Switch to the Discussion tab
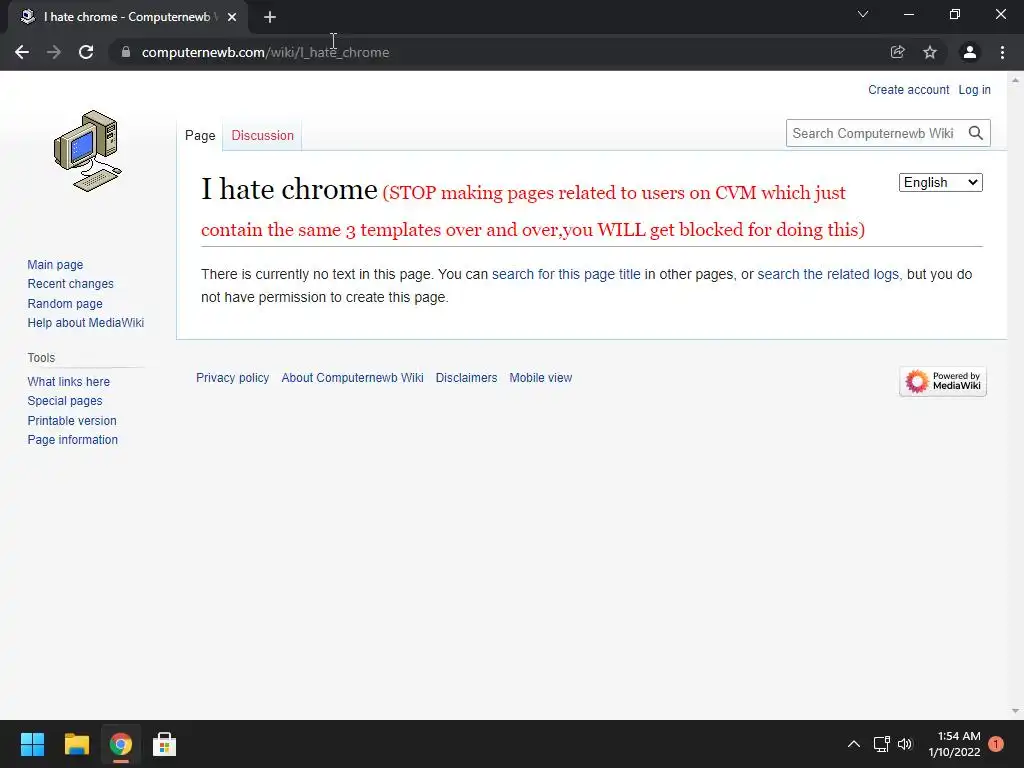This screenshot has height=768, width=1024. pos(263,135)
